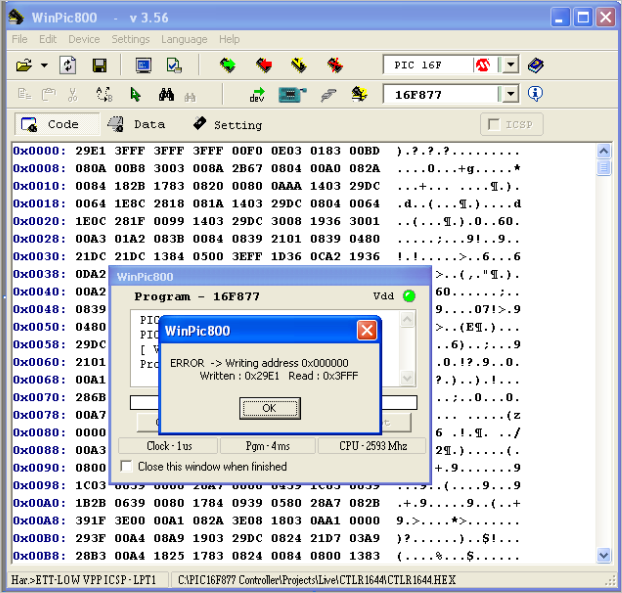Viewport: 622px width, 593px height.
Task: Open the Language menu
Action: pos(184,39)
